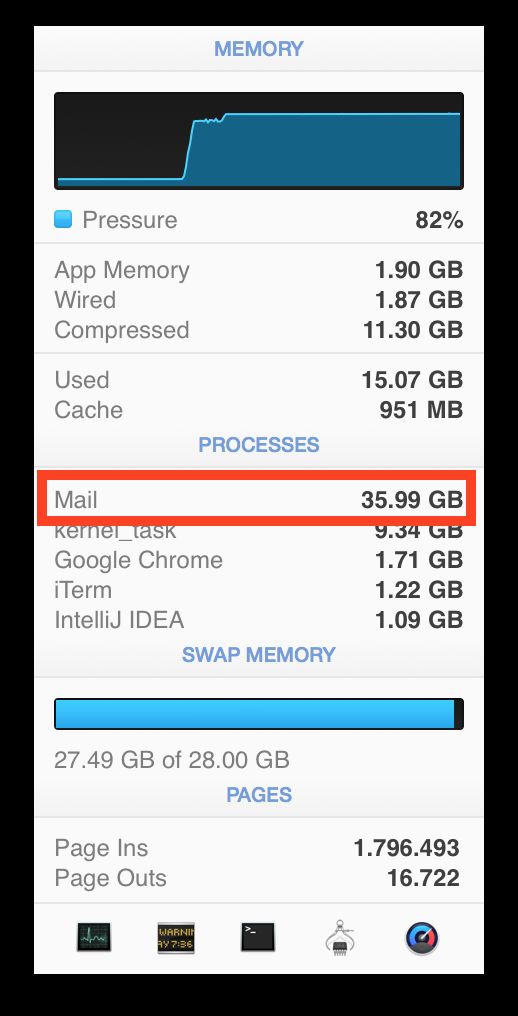Select the IntelliJ IDEA process row
The height and width of the screenshot is (1016, 518).
[259, 619]
